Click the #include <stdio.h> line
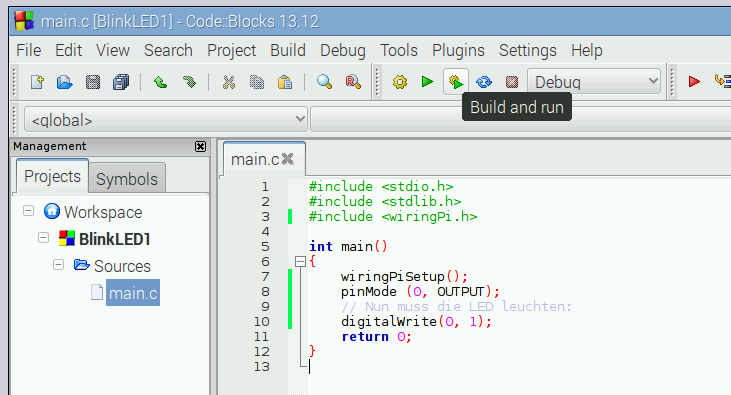 [x=381, y=187]
